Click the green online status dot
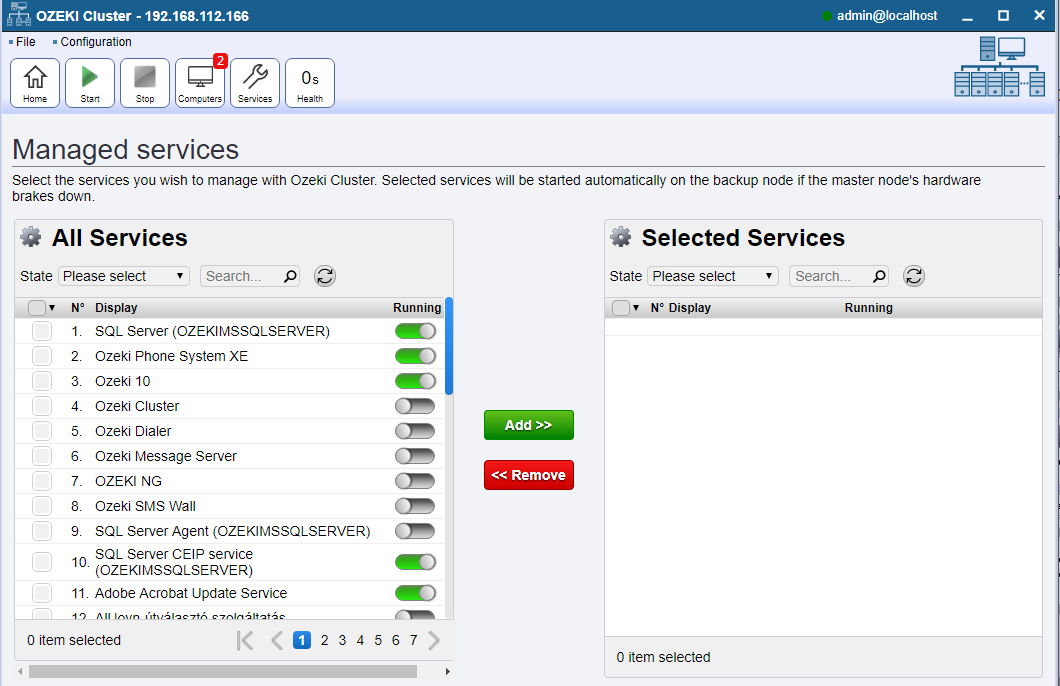Image resolution: width=1060 pixels, height=686 pixels. [826, 16]
